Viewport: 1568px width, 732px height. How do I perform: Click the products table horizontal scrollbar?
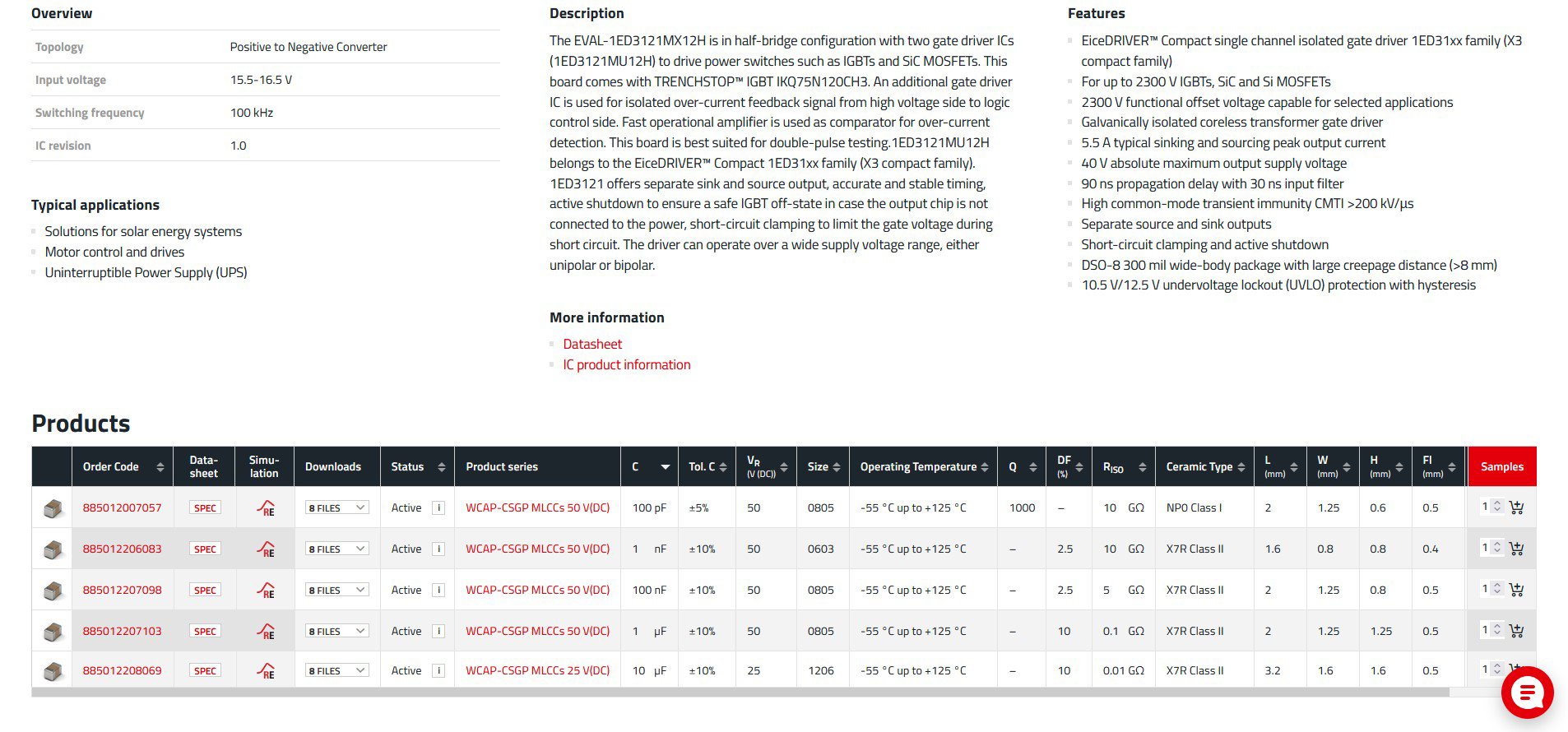(740, 693)
